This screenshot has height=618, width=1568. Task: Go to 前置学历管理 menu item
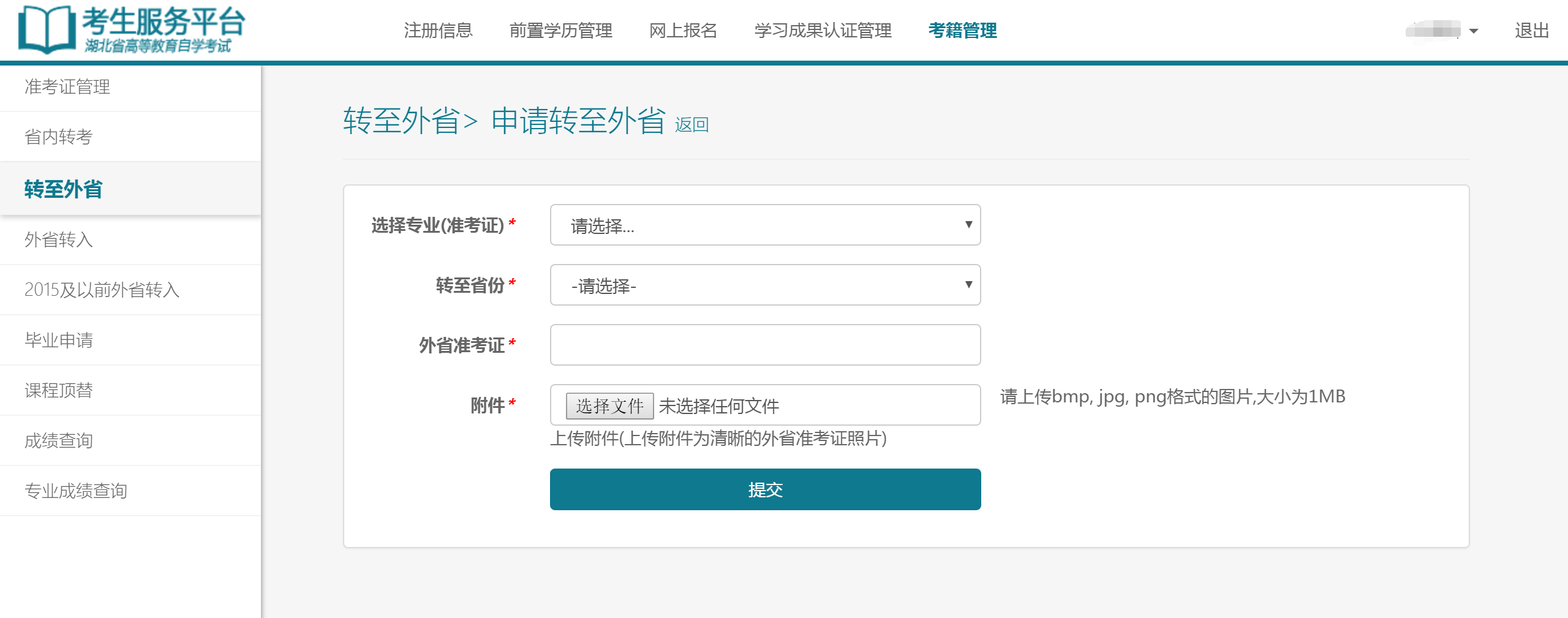click(x=560, y=31)
